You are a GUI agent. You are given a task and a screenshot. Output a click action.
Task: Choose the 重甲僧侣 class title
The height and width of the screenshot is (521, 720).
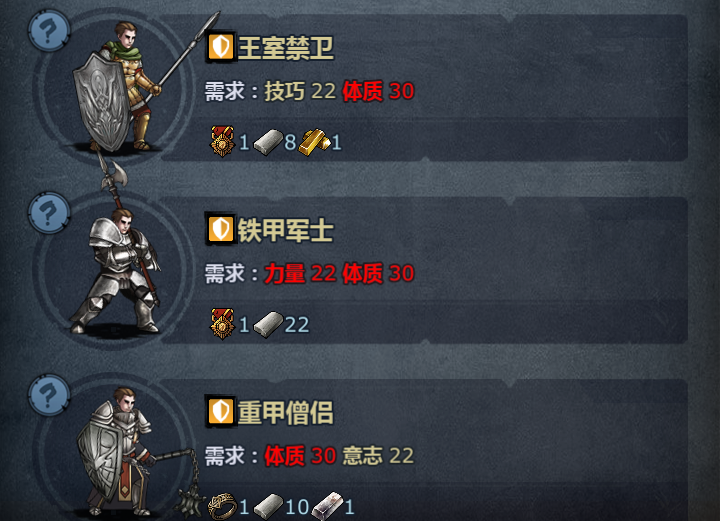[x=285, y=412]
